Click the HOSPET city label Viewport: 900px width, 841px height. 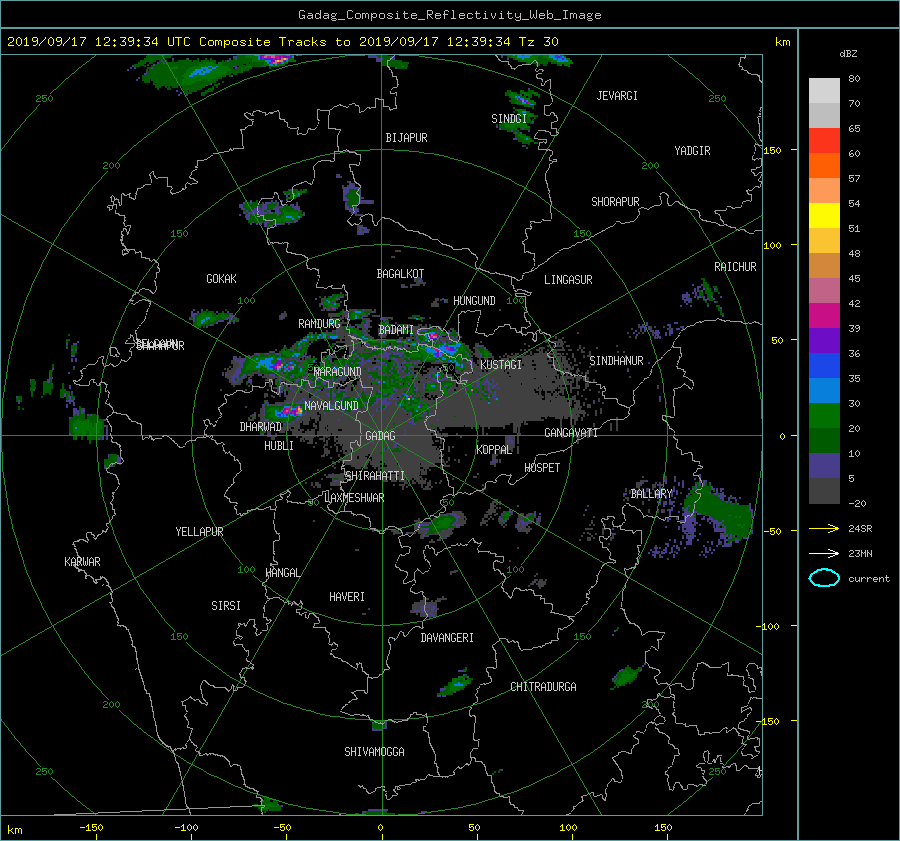coord(542,468)
